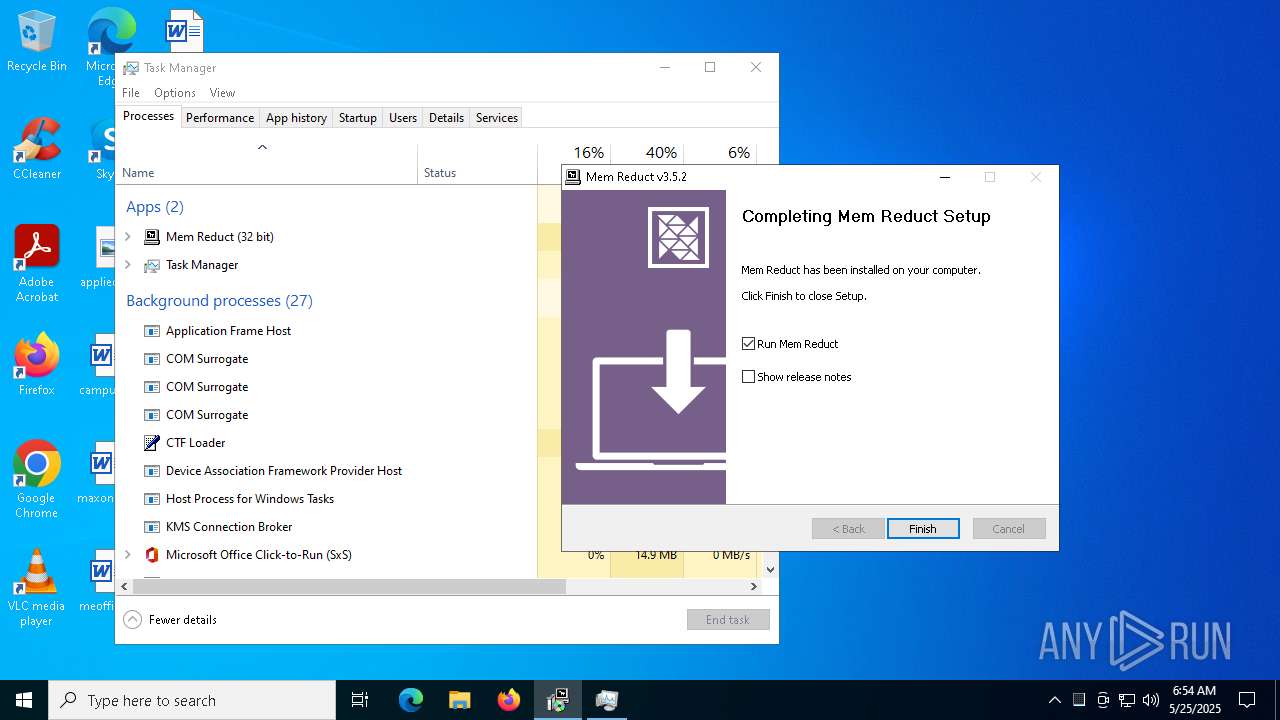
Task: Select the first COM Surrogate icon
Action: pos(152,359)
